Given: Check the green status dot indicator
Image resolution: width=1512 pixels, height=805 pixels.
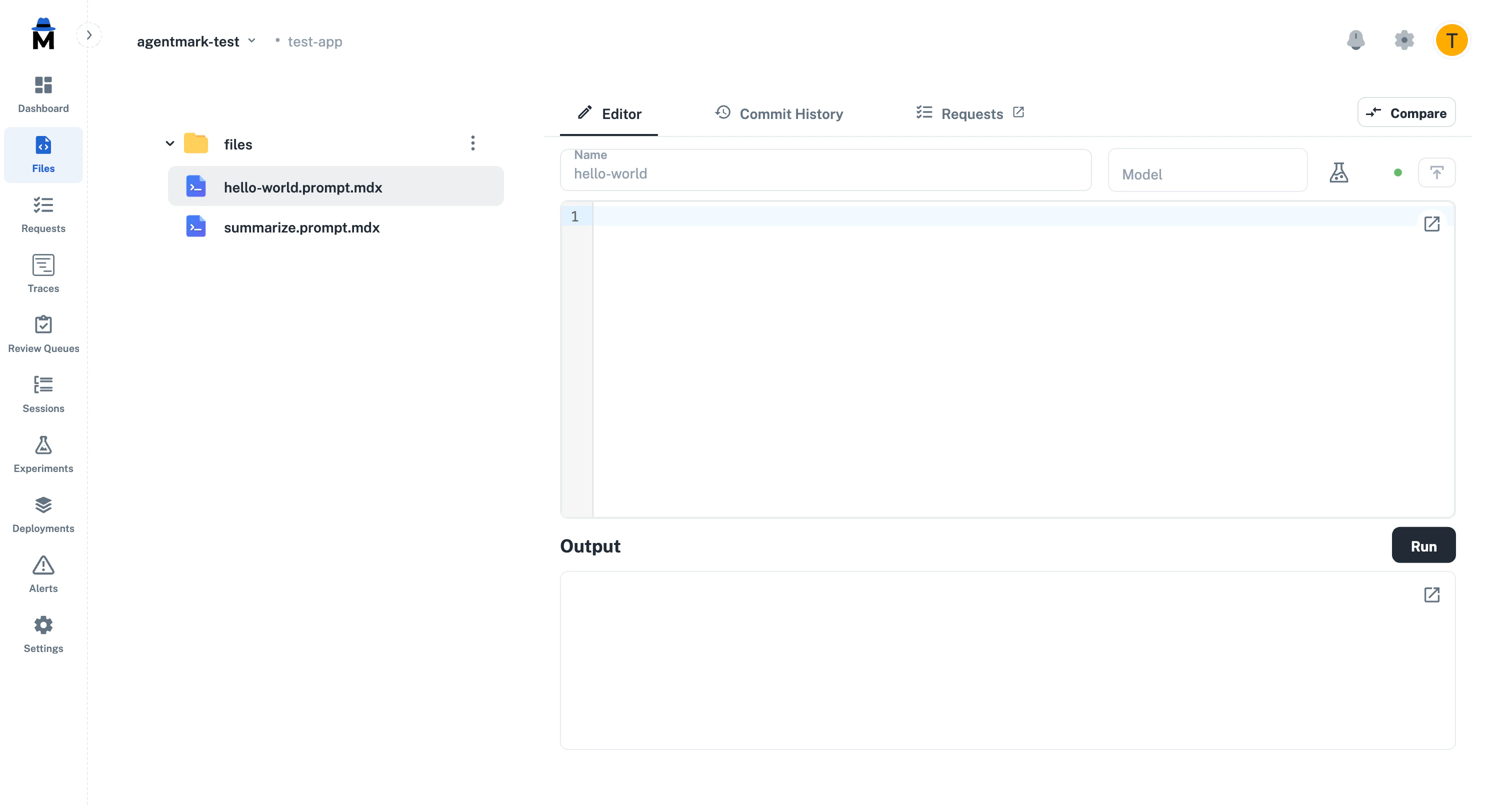Looking at the screenshot, I should tap(1397, 172).
